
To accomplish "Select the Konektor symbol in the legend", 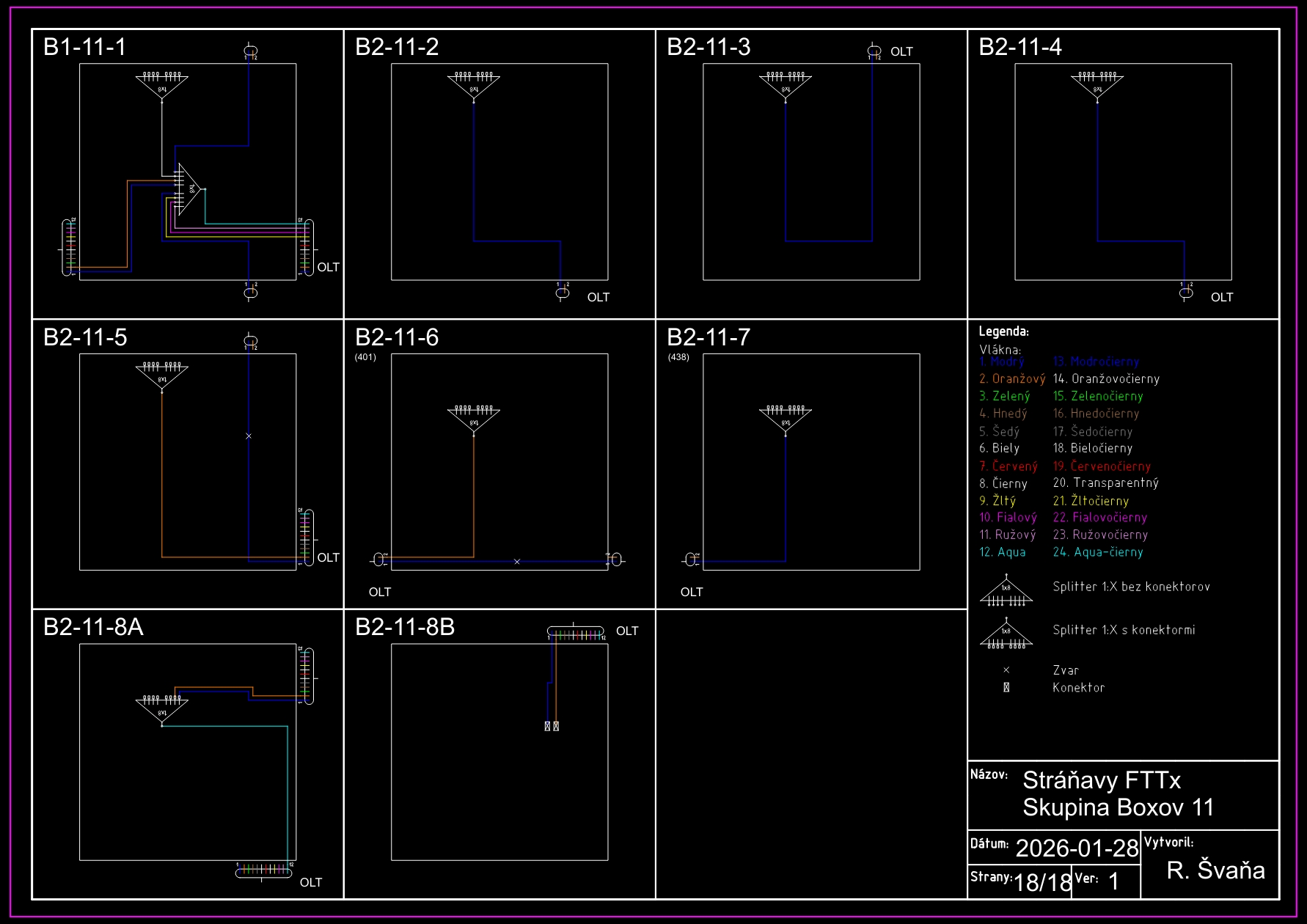I will click(x=1006, y=688).
